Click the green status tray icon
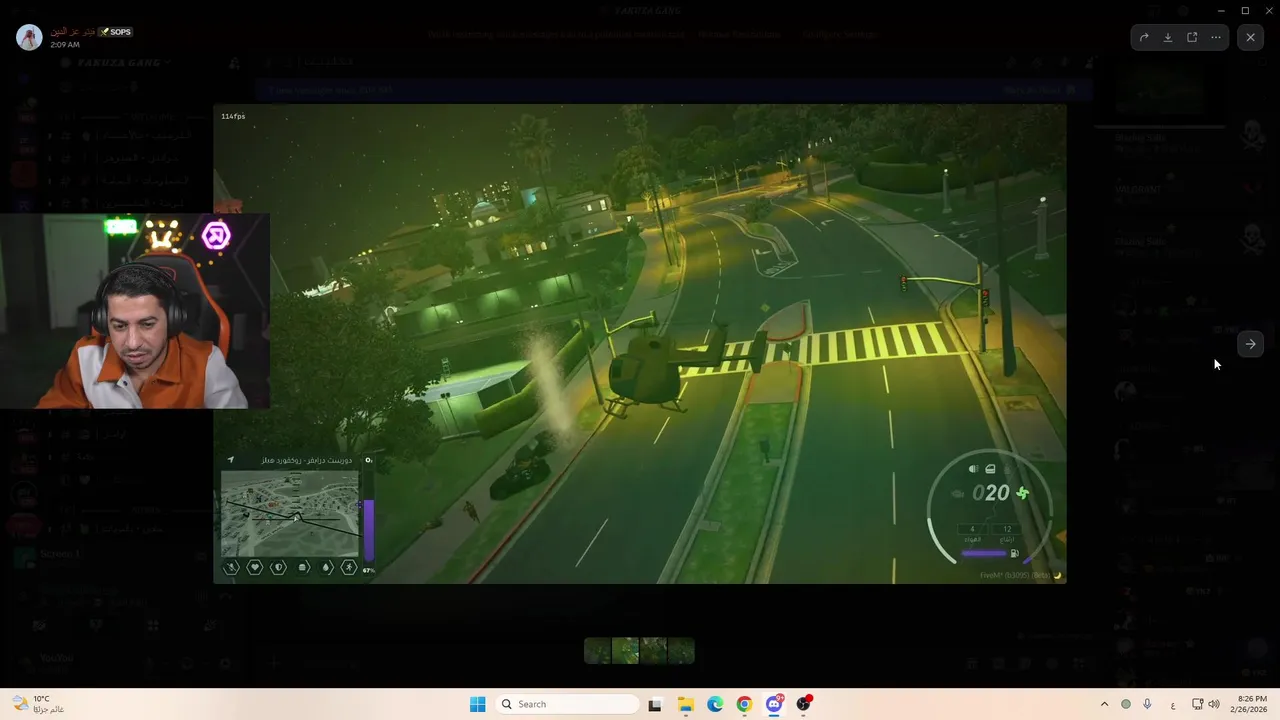This screenshot has width=1280, height=720. pos(1126,704)
